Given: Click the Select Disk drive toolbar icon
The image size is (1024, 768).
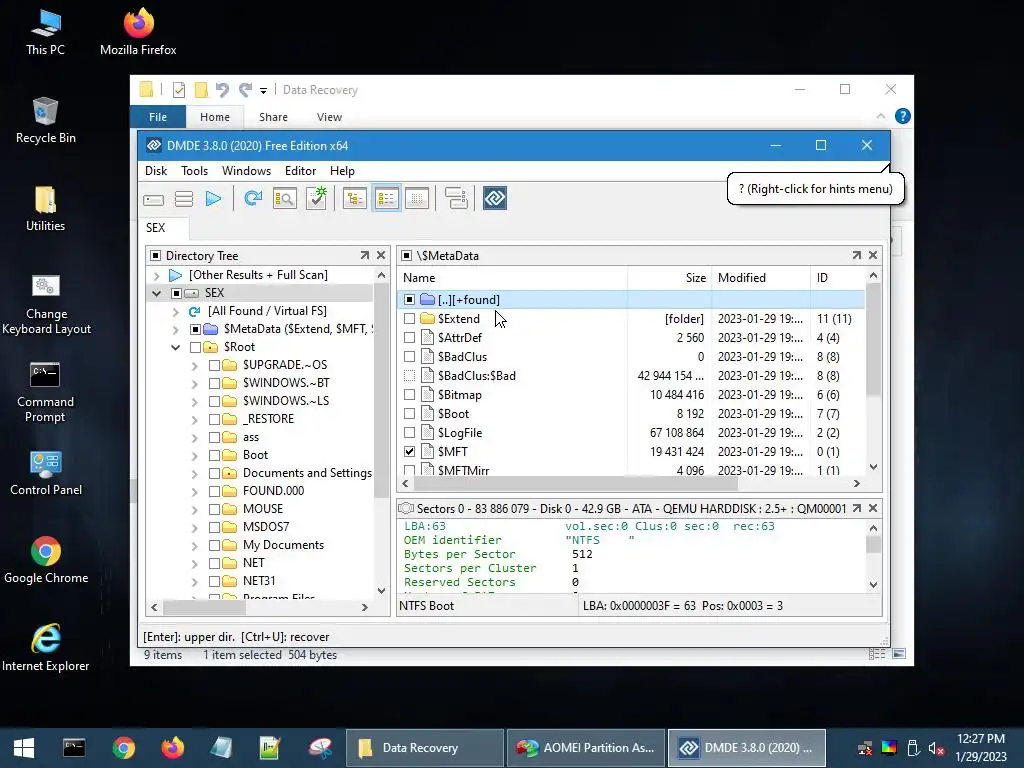Looking at the screenshot, I should [x=153, y=199].
